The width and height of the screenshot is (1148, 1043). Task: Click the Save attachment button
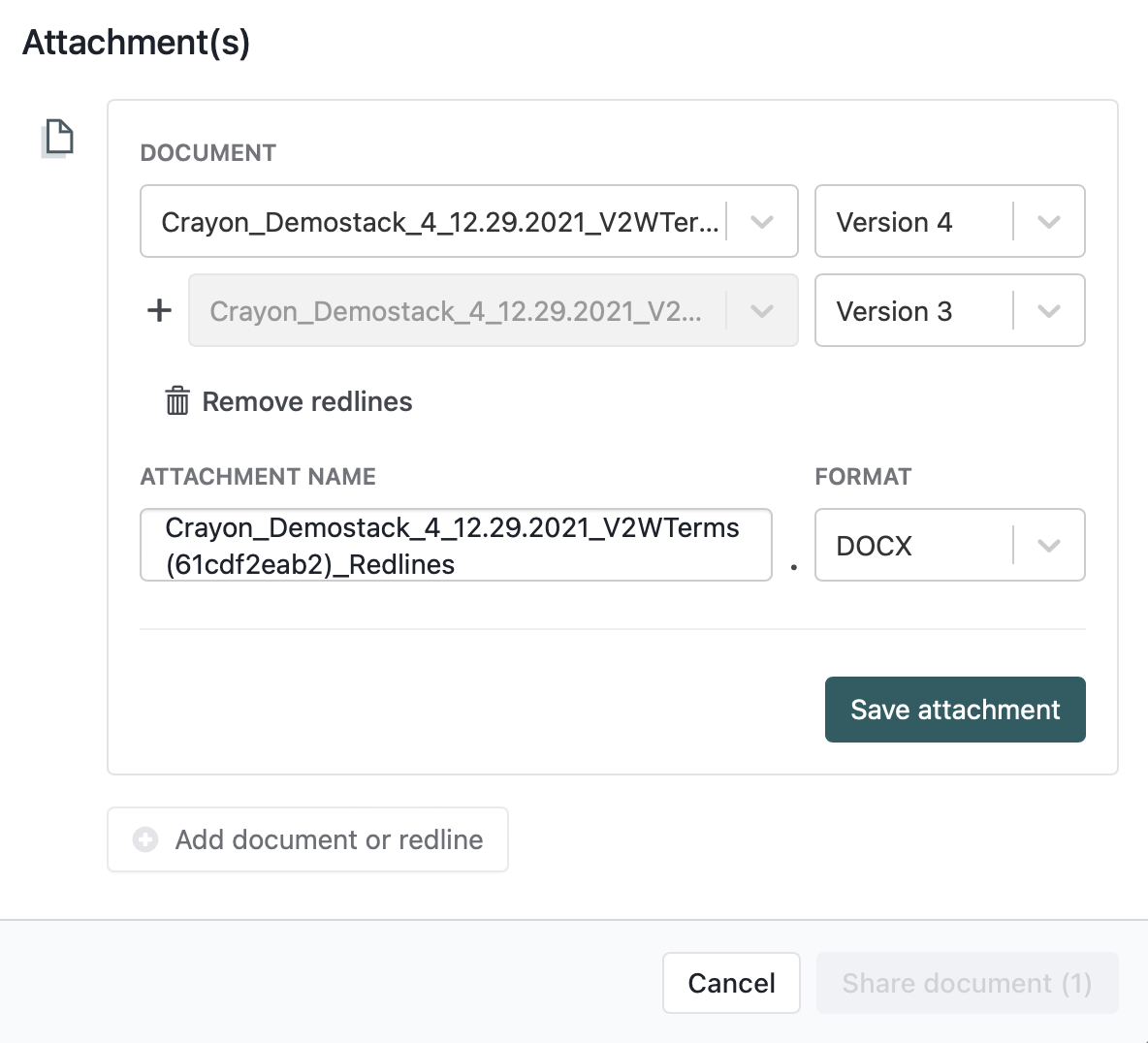[x=955, y=710]
